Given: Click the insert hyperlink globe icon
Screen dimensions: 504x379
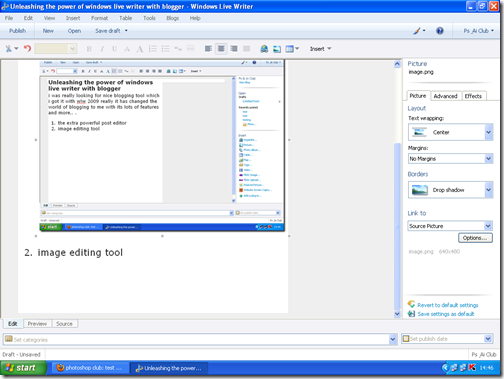Looking at the screenshot, I should pyautogui.click(x=264, y=49).
